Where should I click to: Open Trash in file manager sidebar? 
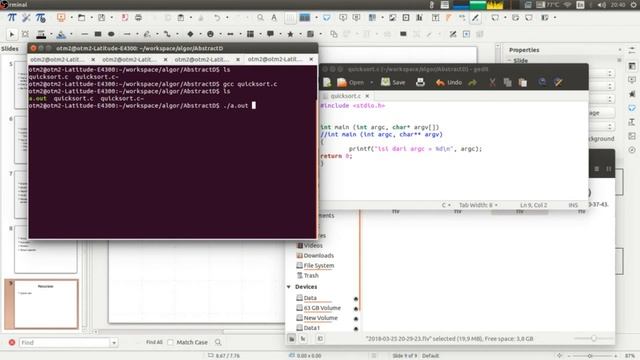coord(311,276)
